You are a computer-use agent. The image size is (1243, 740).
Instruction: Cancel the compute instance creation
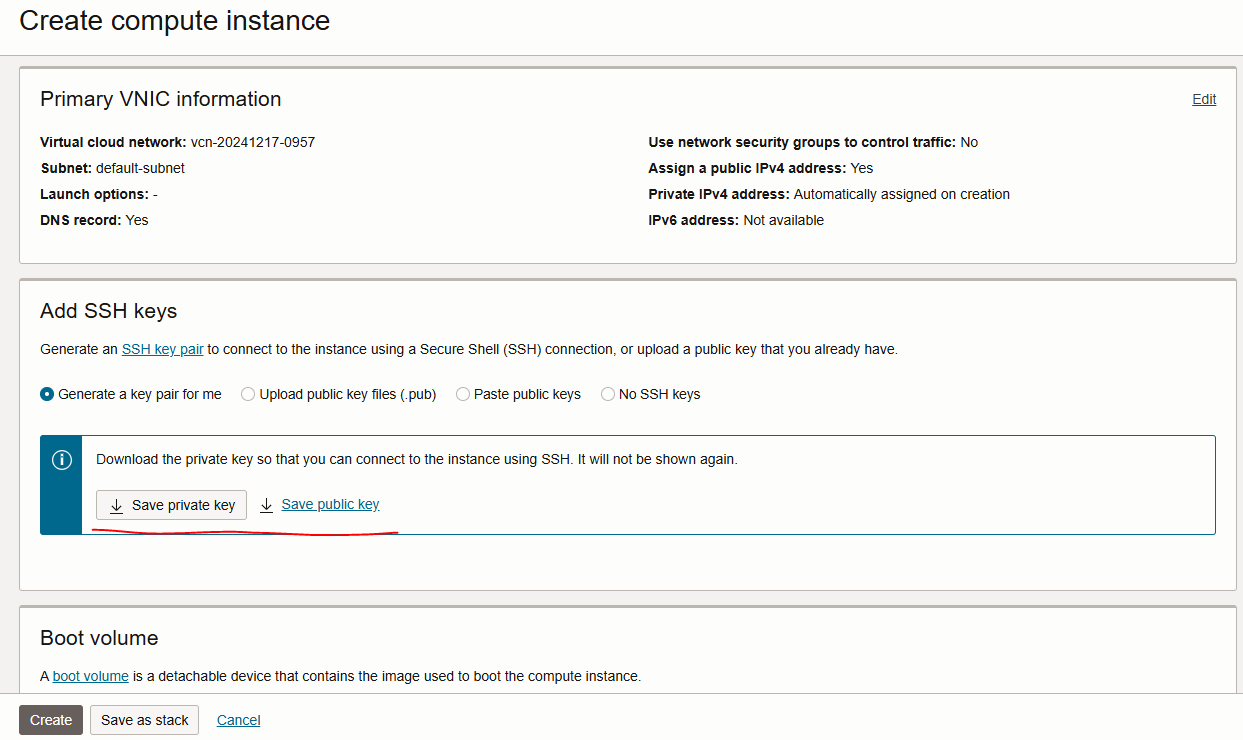coord(238,720)
